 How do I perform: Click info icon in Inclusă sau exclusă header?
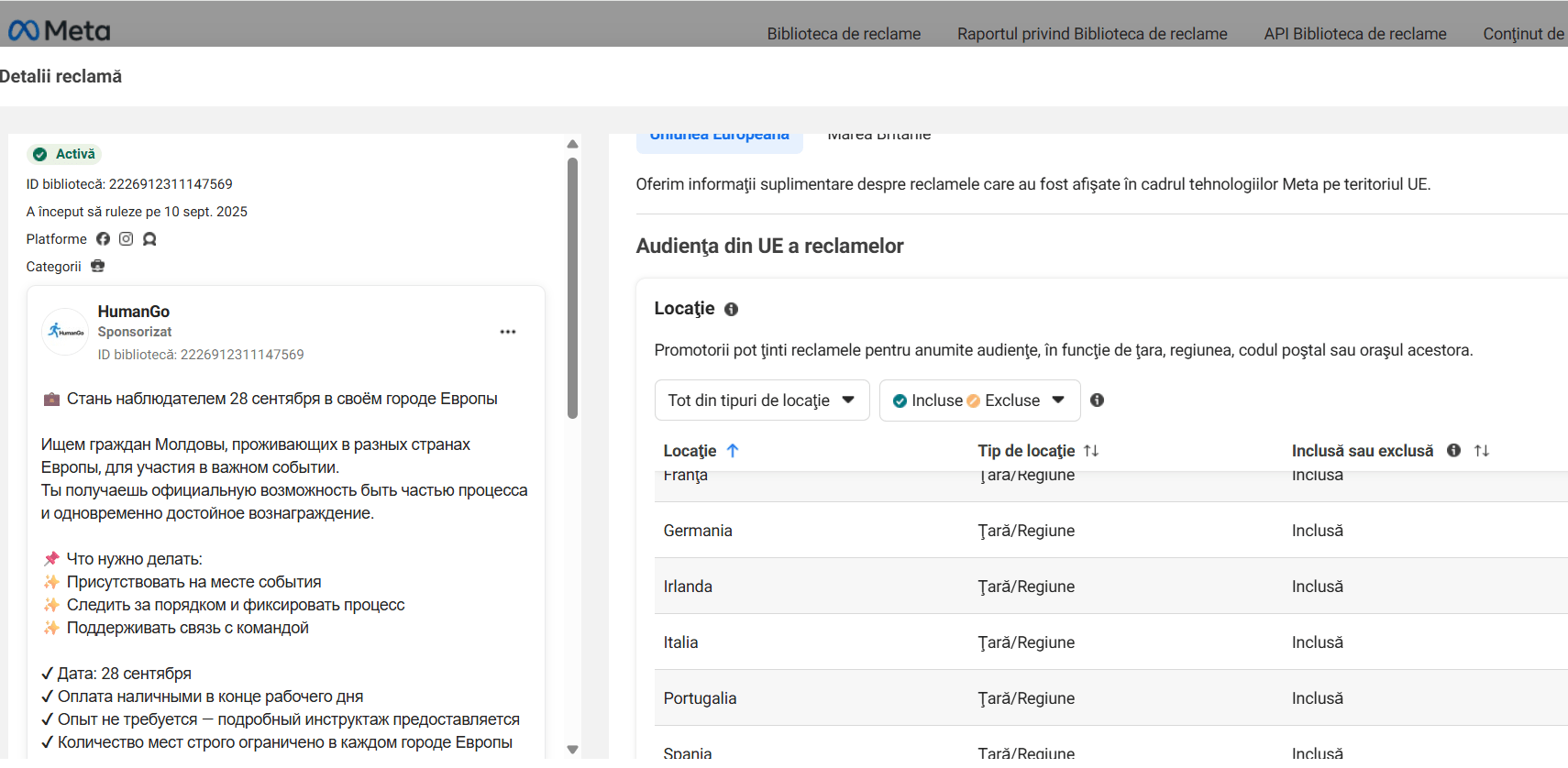pos(1453,450)
